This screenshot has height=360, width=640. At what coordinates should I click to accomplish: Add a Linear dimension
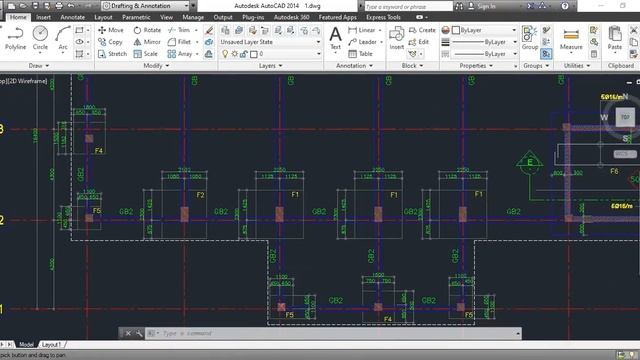point(362,30)
